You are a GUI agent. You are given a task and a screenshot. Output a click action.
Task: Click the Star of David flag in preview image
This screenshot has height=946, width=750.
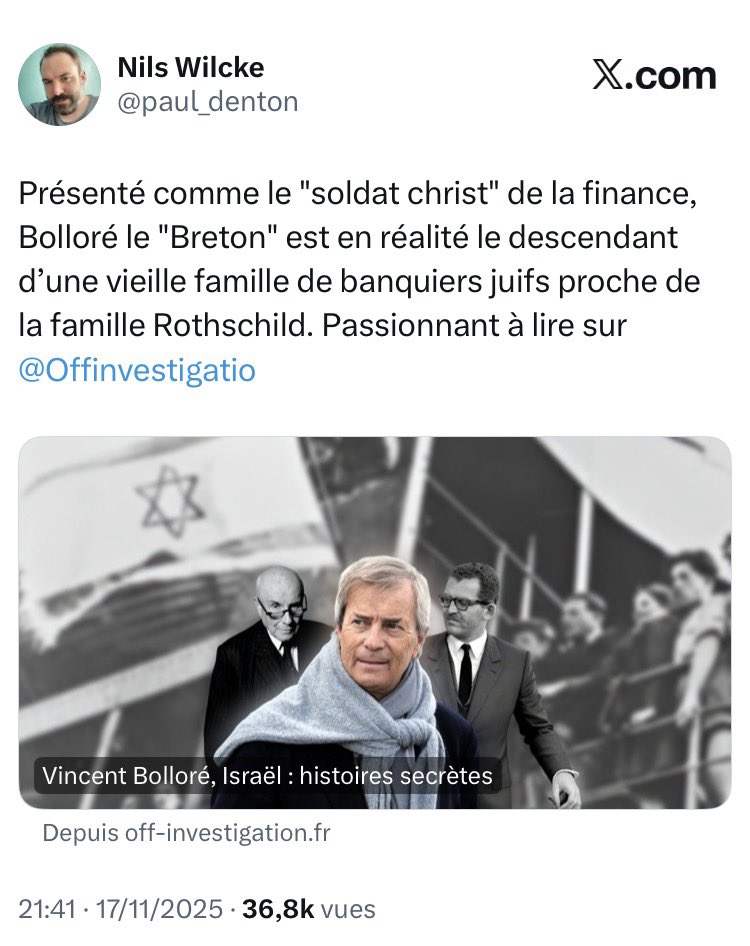[x=170, y=500]
